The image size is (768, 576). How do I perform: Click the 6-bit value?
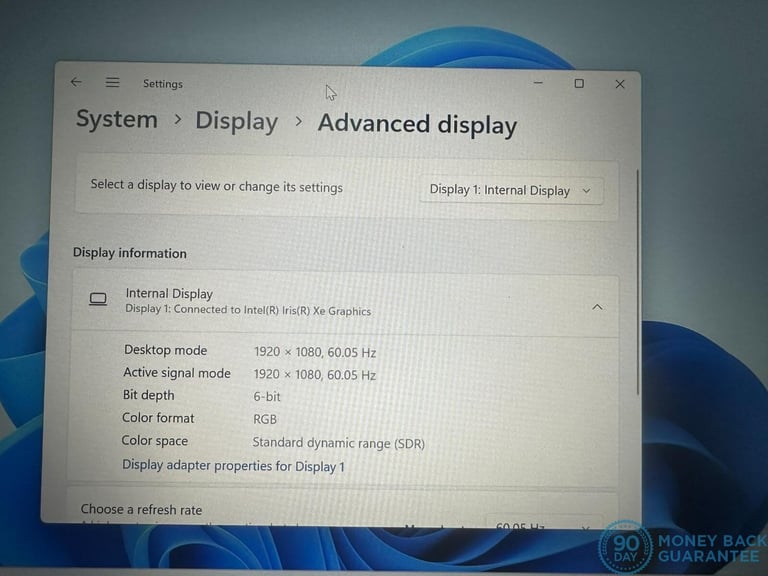point(267,396)
